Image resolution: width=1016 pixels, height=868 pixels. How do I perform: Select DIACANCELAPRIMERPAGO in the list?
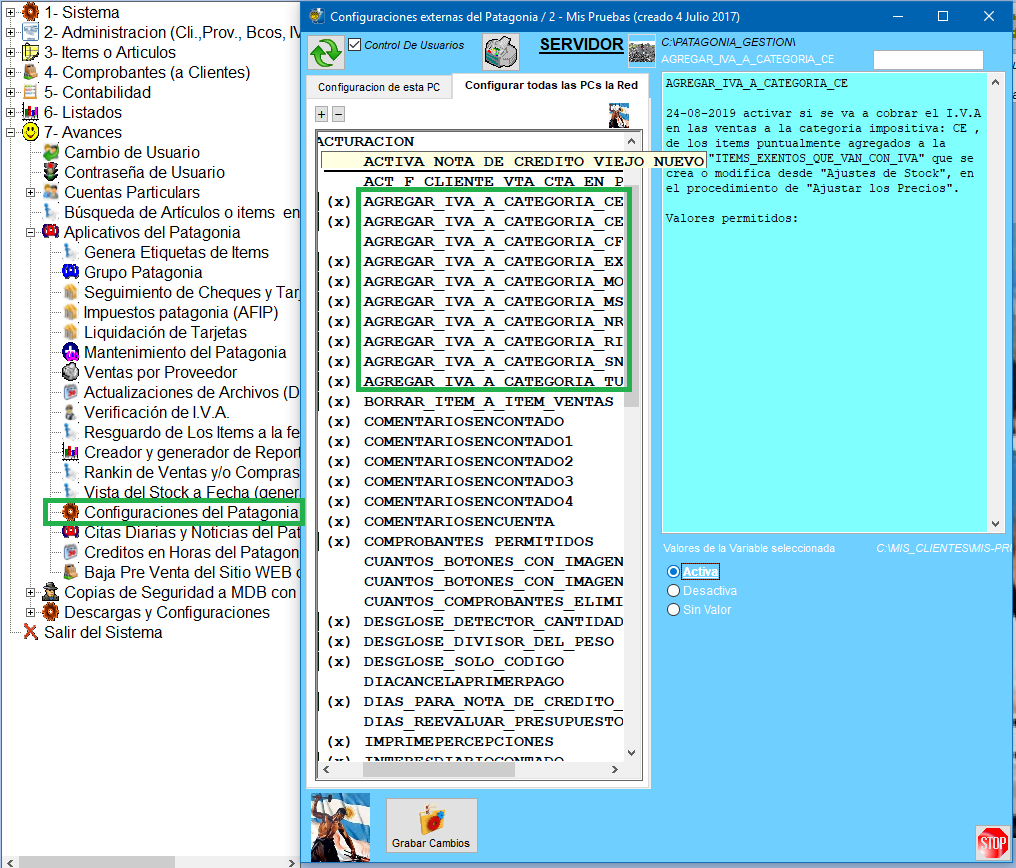click(x=464, y=681)
